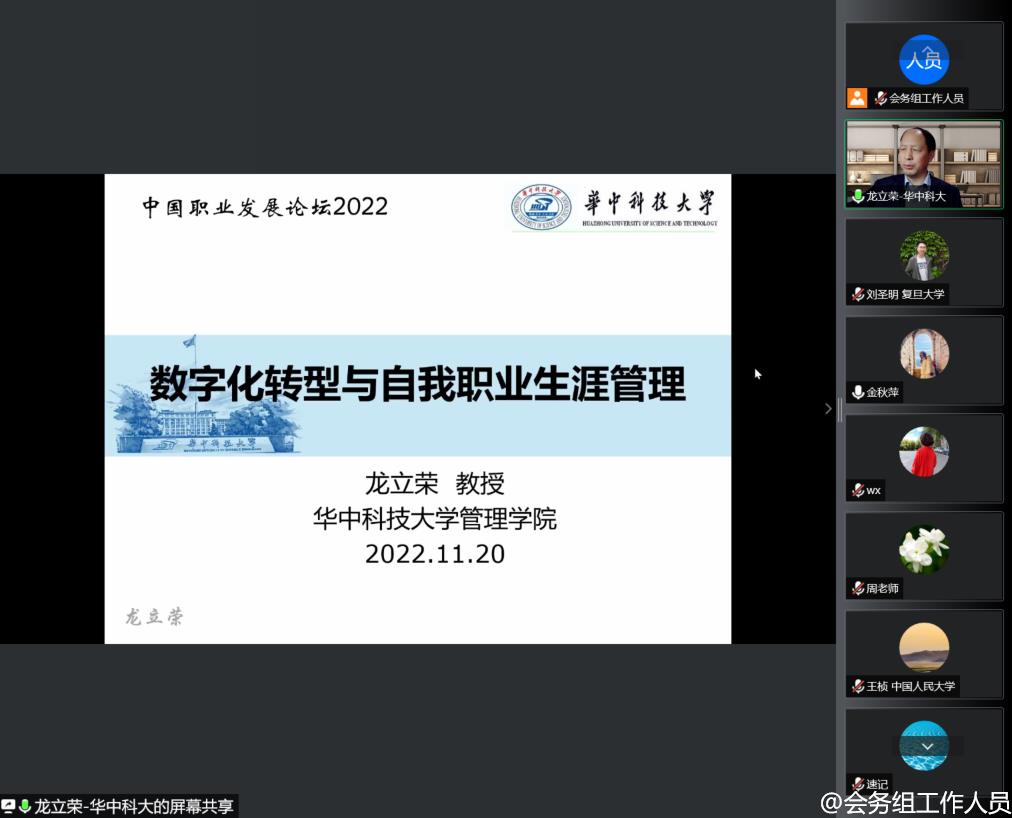The width and height of the screenshot is (1012, 818).
Task: Click the sidebar resize divider handle
Action: click(x=840, y=408)
